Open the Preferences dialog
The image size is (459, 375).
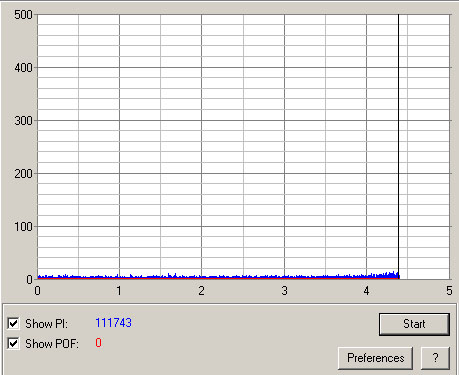(375, 358)
